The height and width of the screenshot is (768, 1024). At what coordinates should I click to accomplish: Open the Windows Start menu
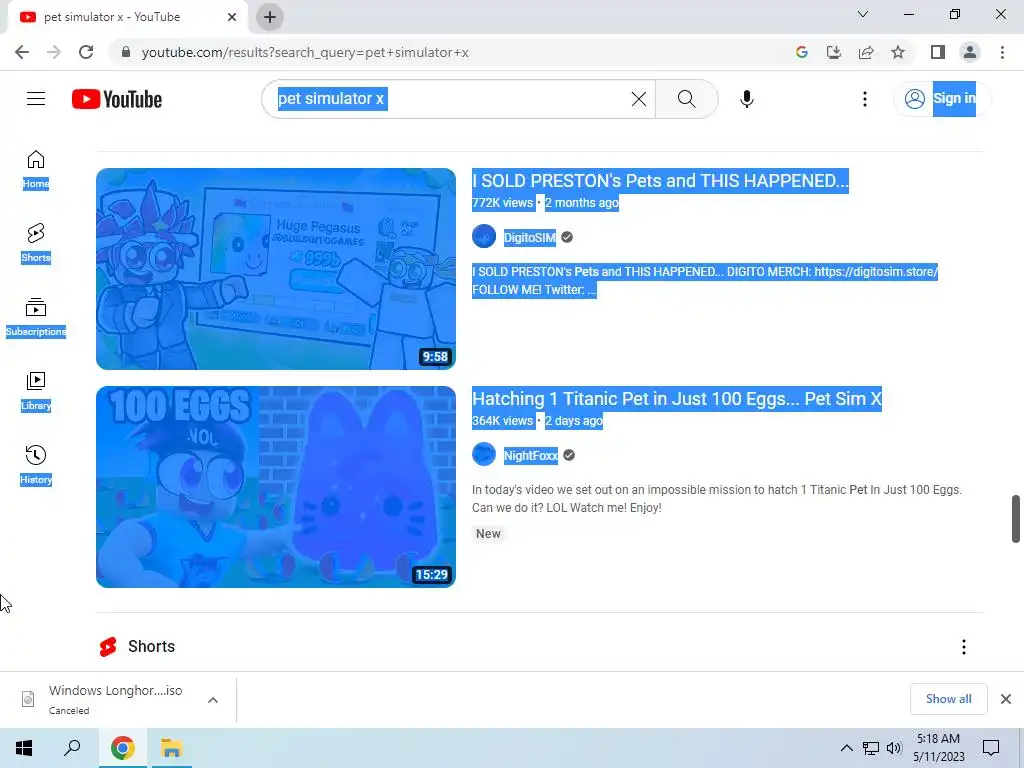pyautogui.click(x=24, y=748)
